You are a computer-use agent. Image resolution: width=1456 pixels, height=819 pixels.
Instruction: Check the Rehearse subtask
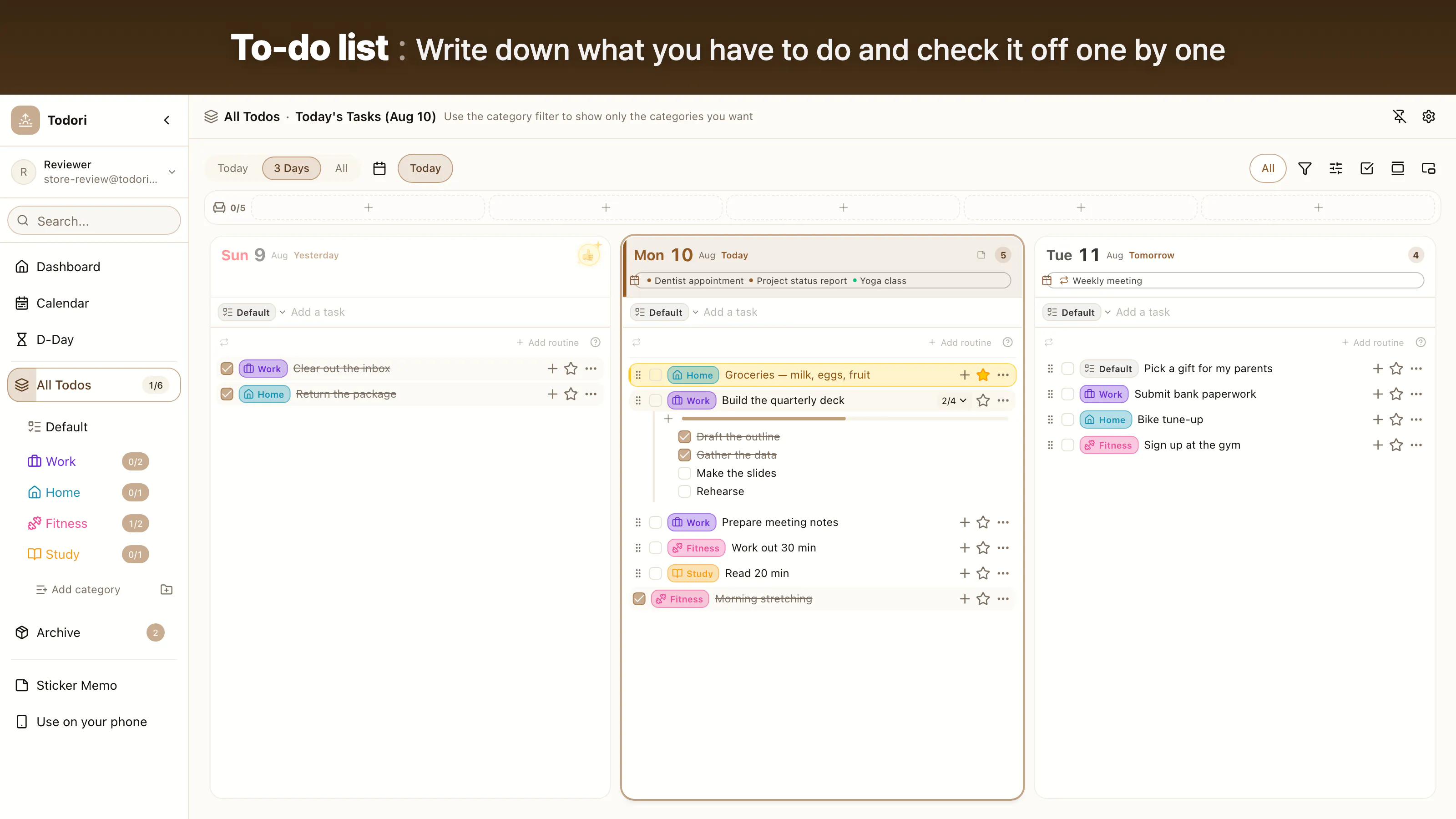[684, 491]
